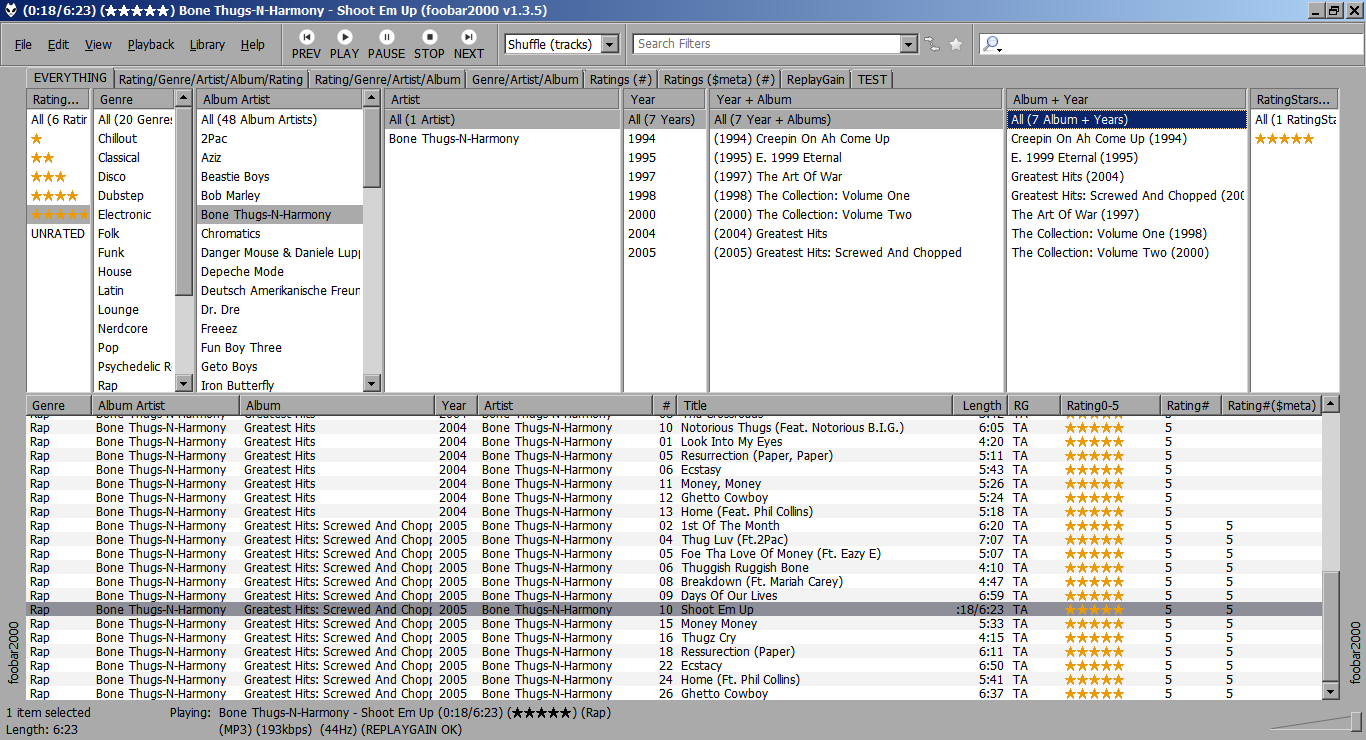The width and height of the screenshot is (1366, 740).
Task: Select five stars in the RatingStars column
Action: pyautogui.click(x=1285, y=139)
